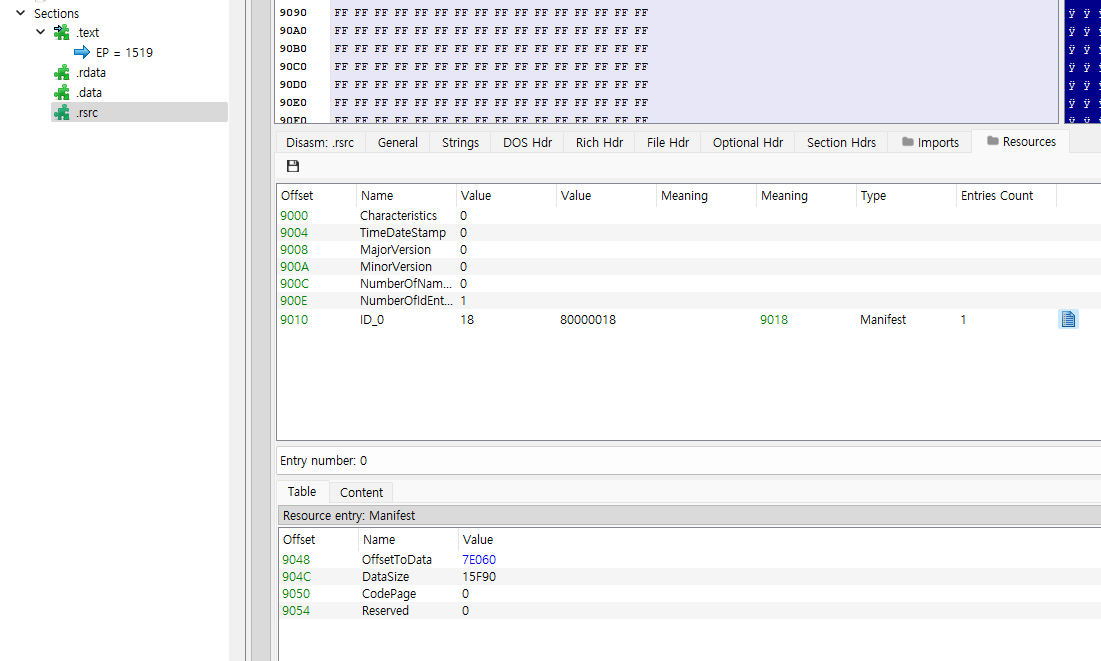Click the OffsetToData name cell

tap(397, 560)
